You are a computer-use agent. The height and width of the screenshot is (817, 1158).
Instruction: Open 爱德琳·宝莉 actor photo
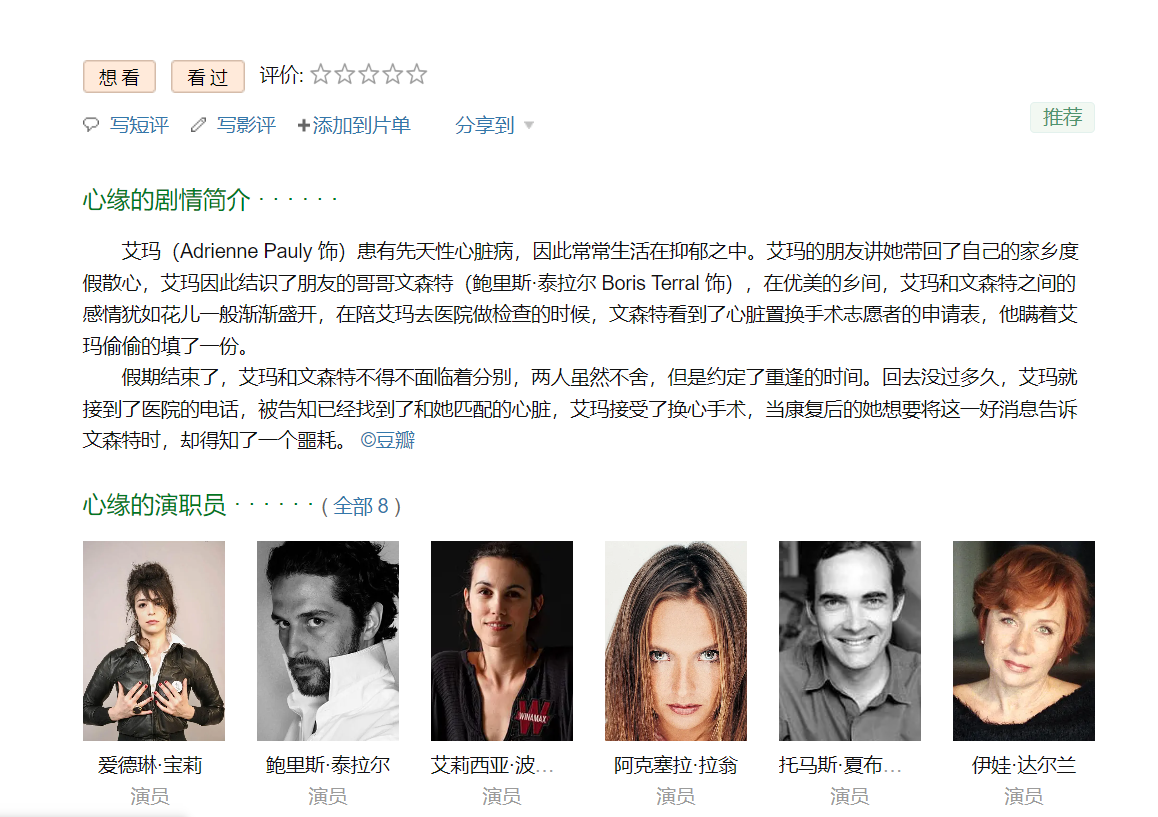(154, 640)
